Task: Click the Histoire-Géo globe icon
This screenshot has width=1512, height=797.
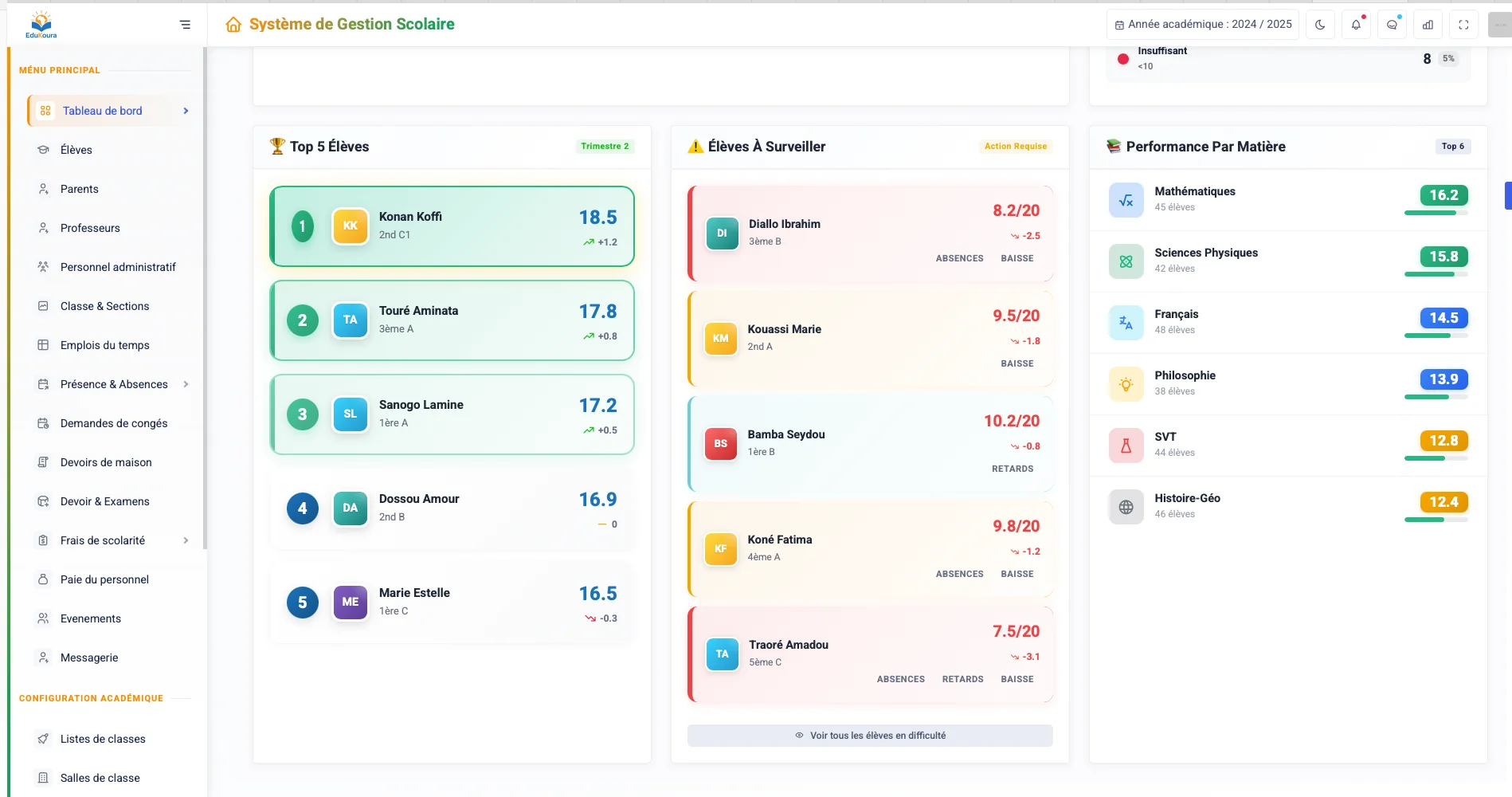Action: coord(1126,507)
